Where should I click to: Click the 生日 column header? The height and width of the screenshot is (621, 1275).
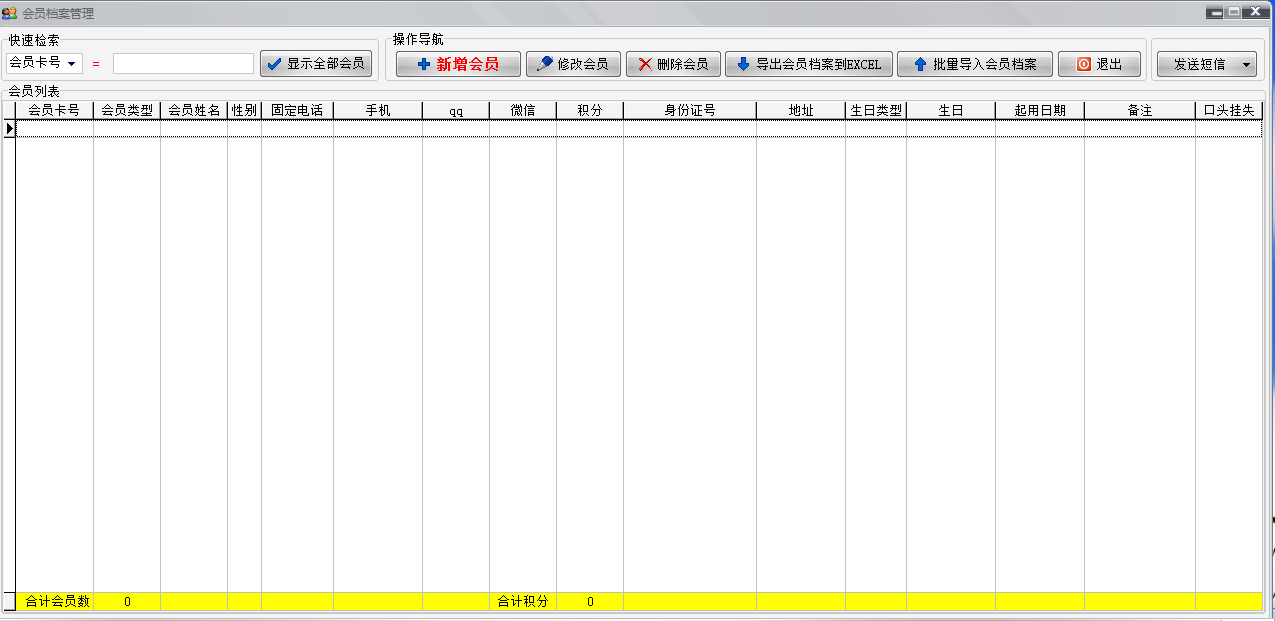click(x=951, y=110)
